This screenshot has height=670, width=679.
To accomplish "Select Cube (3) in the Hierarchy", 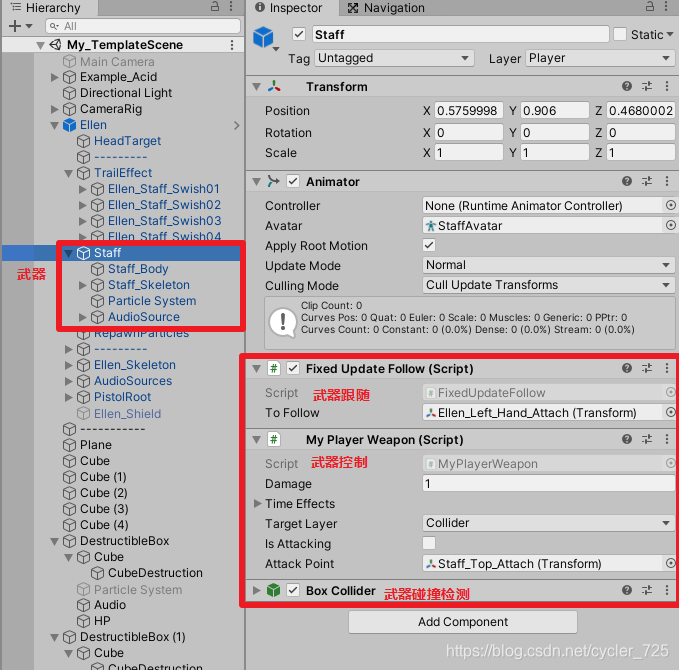I will click(104, 509).
